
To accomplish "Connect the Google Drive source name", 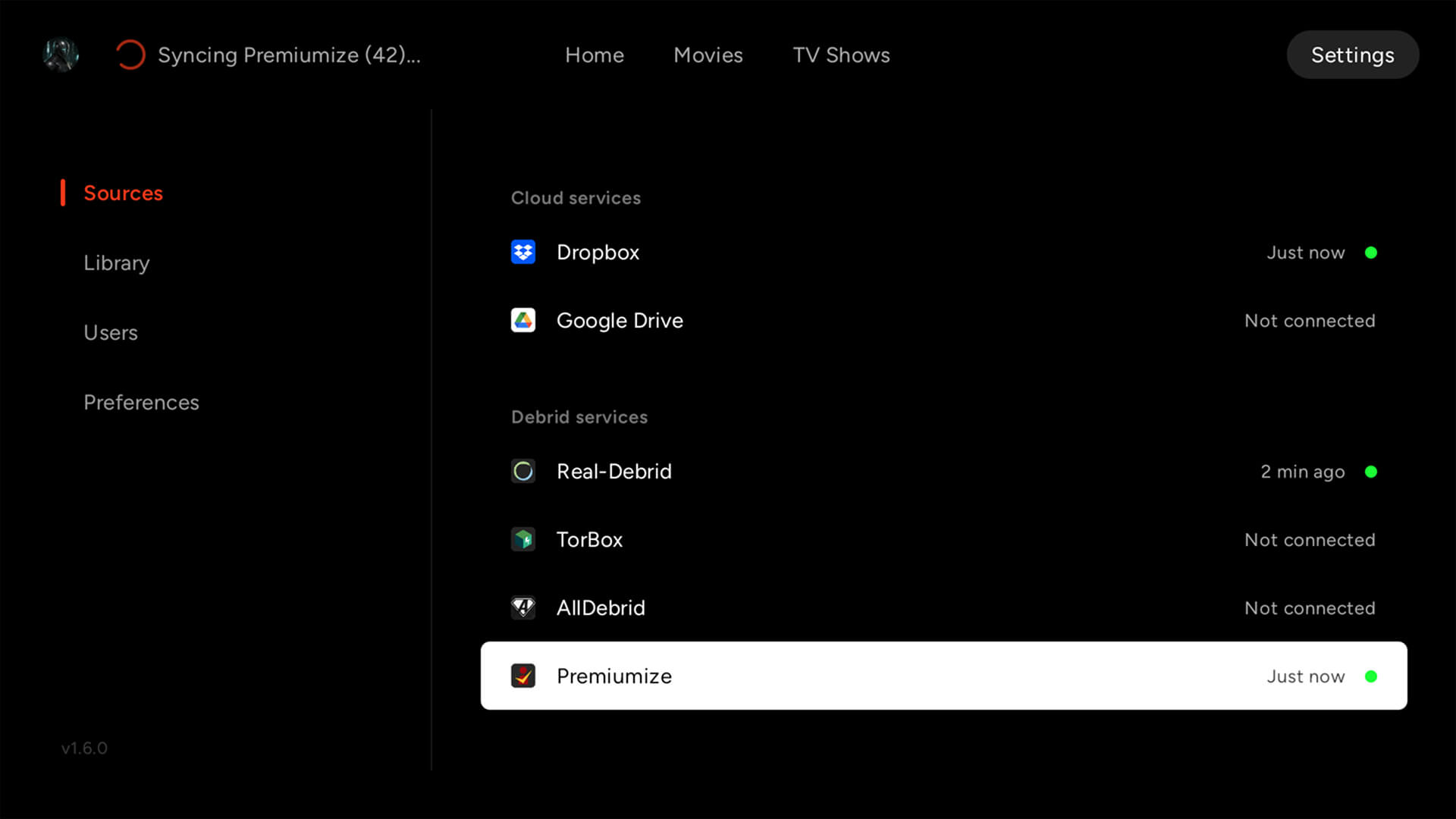I will pyautogui.click(x=620, y=321).
